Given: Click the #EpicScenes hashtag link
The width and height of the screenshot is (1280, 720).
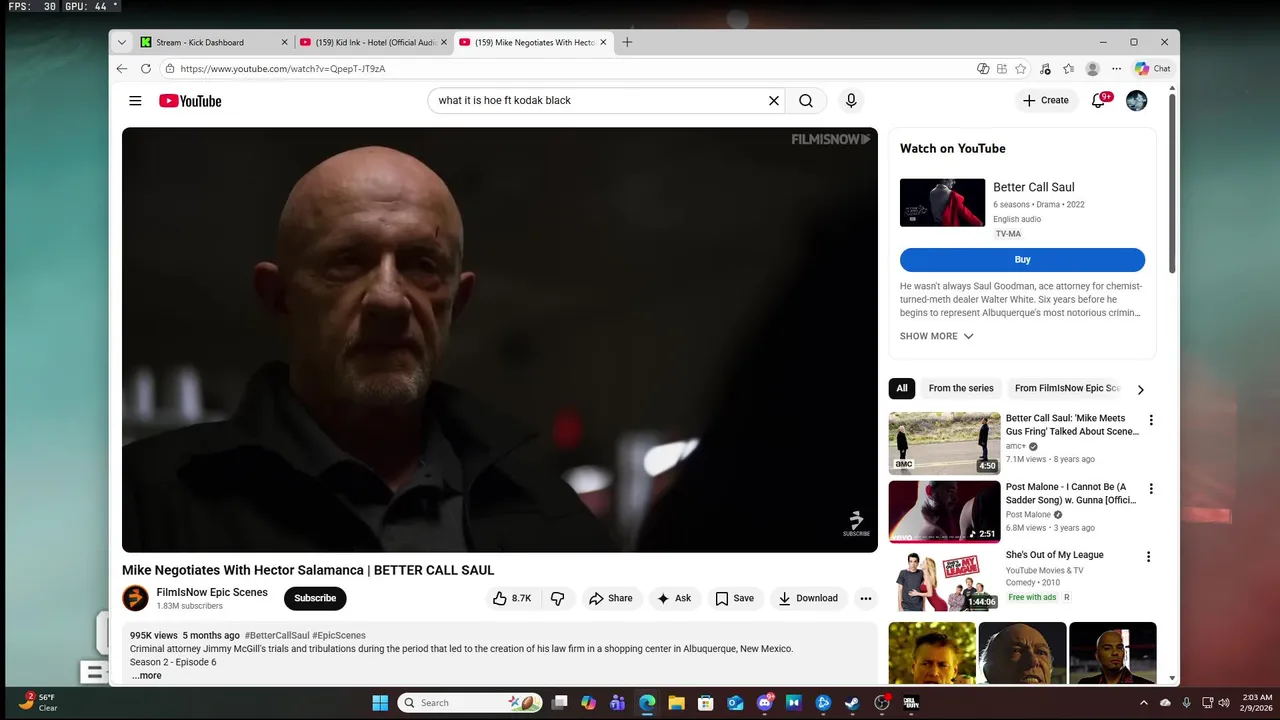Looking at the screenshot, I should coord(339,635).
